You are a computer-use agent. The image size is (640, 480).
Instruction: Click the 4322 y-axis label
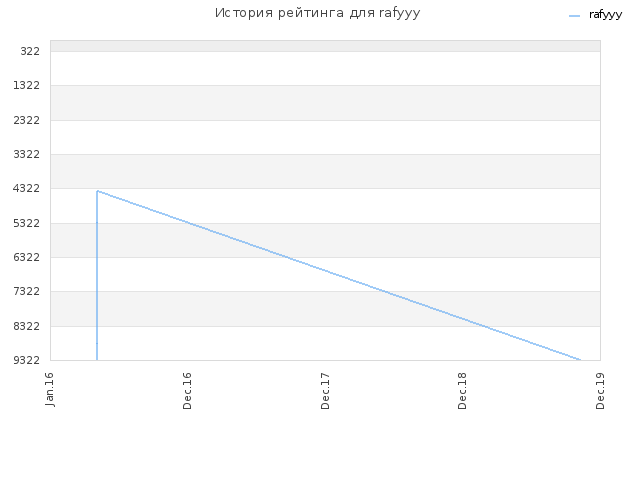27,188
